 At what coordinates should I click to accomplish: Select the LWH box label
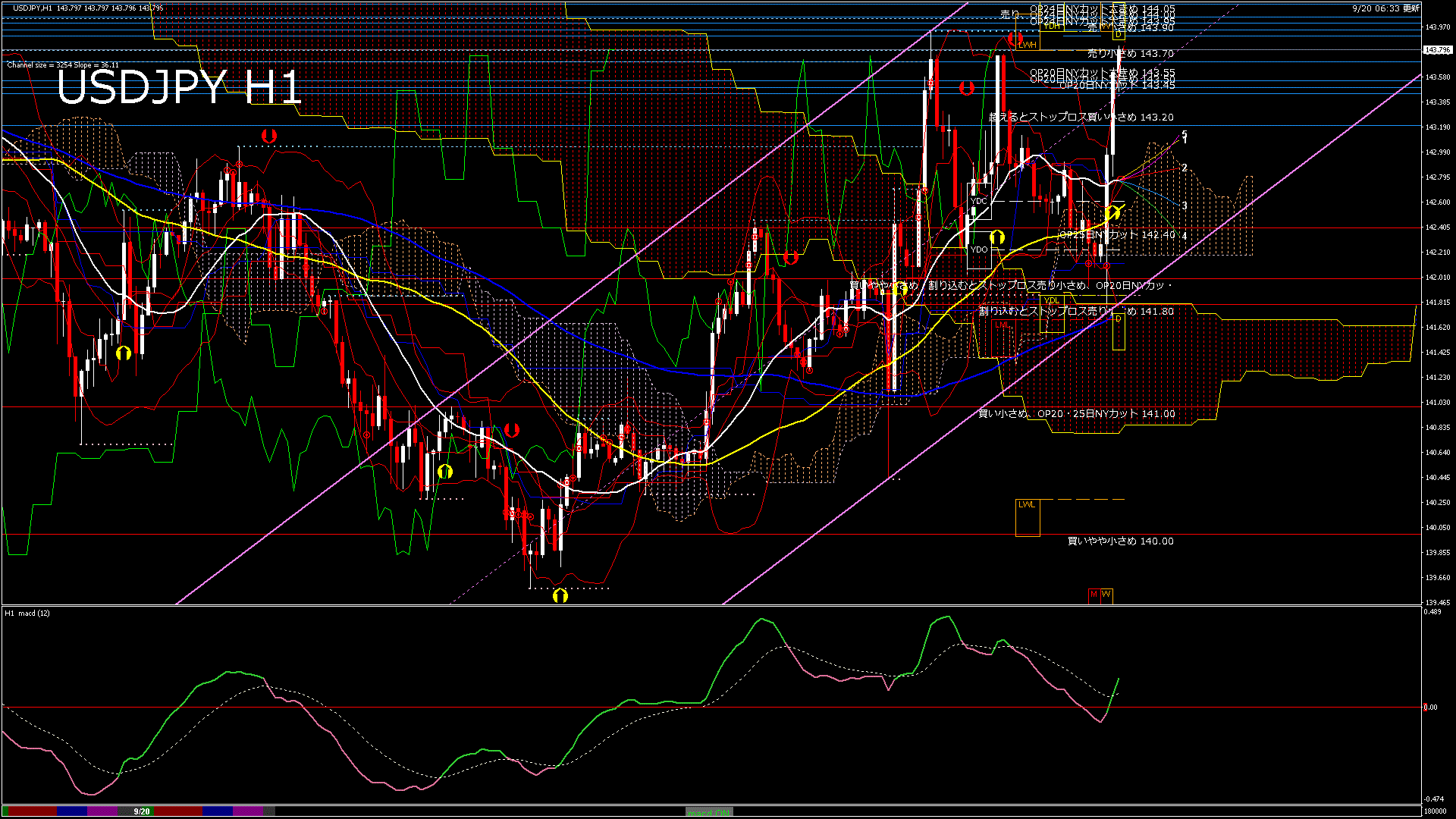click(x=1027, y=45)
